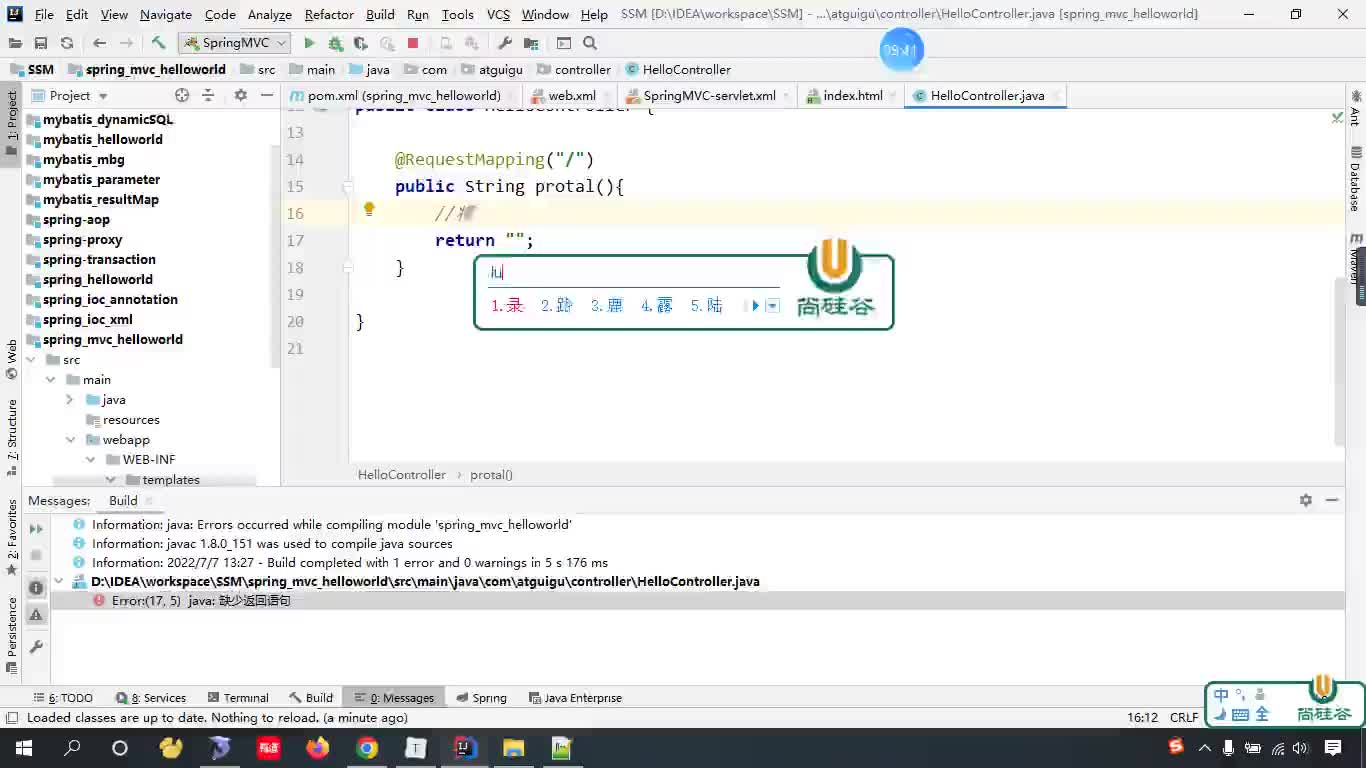Image resolution: width=1366 pixels, height=768 pixels.
Task: Switch to the web.xml editor tab
Action: [572, 96]
